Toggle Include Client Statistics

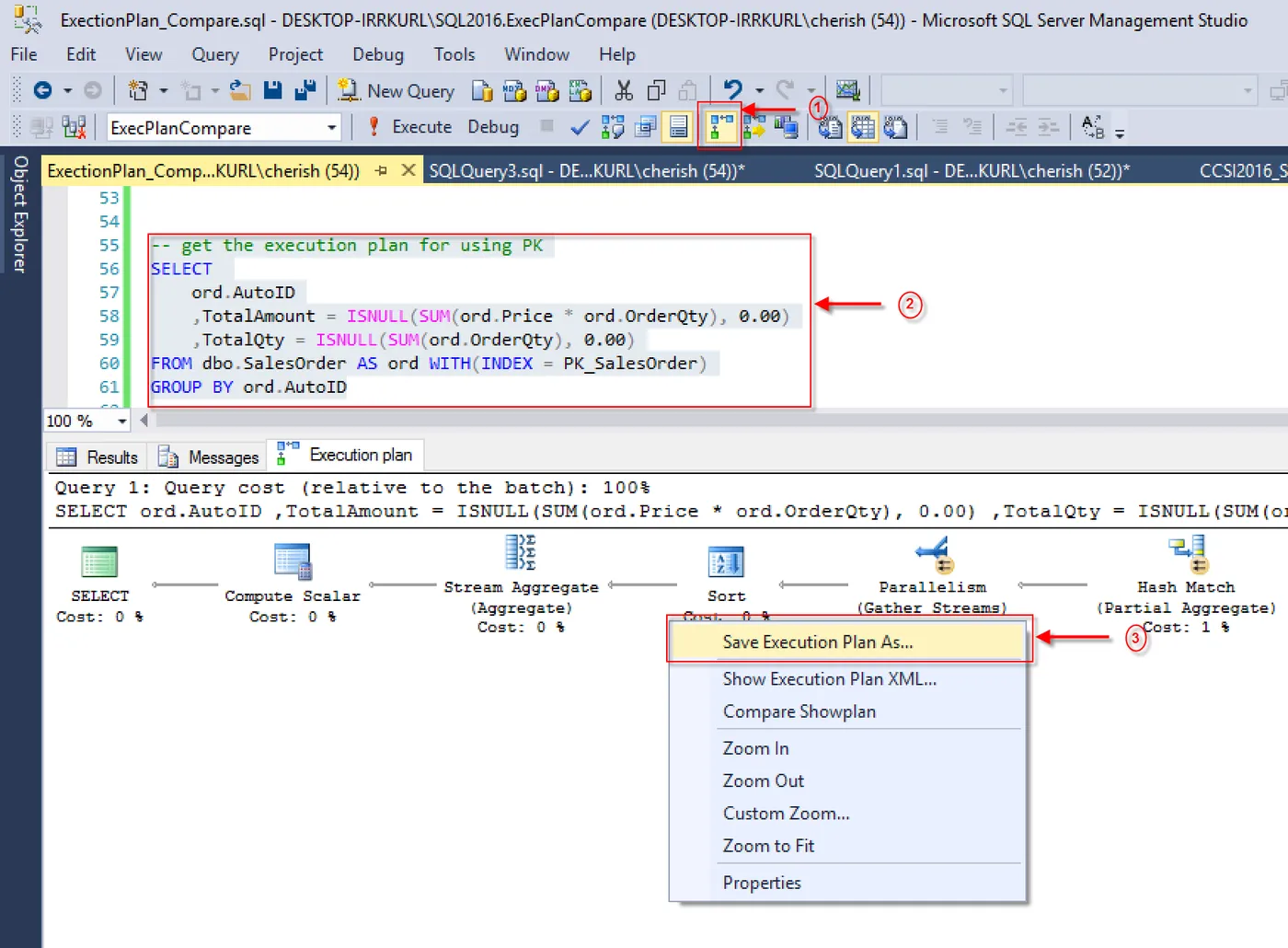(x=786, y=126)
